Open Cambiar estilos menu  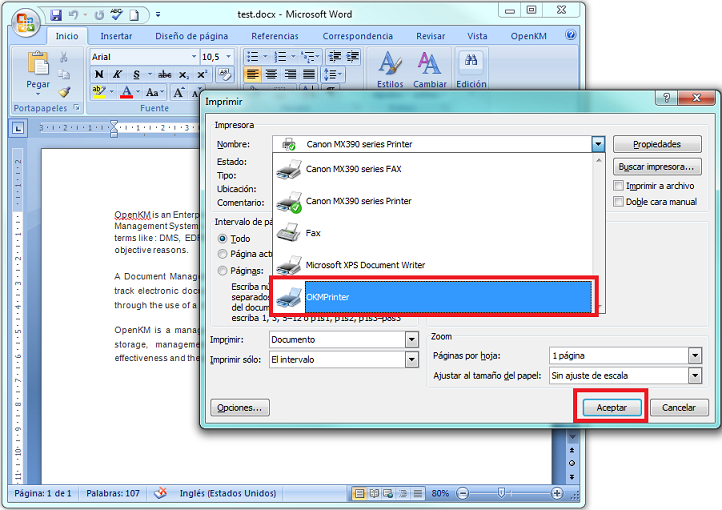coord(430,69)
